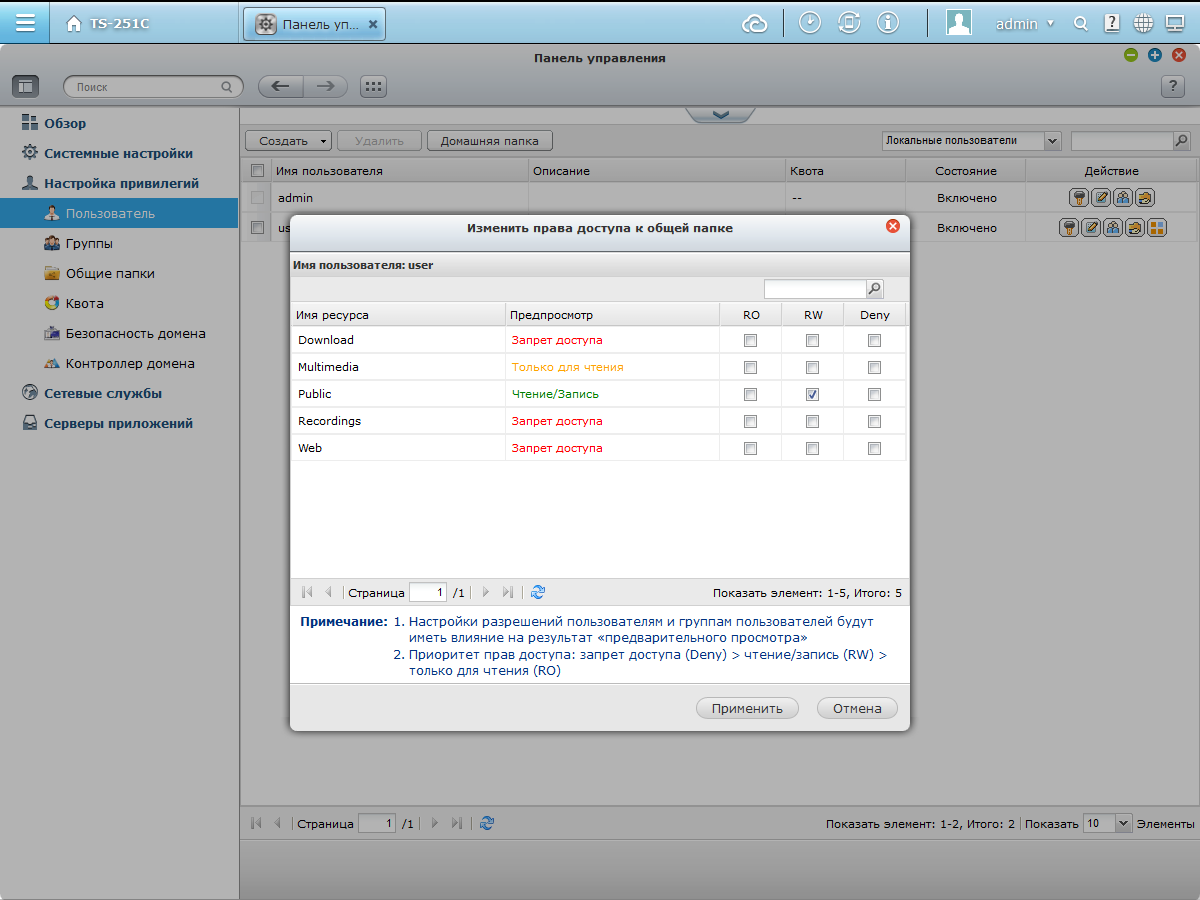
Task: Check Deny for Public folder
Action: 875,394
